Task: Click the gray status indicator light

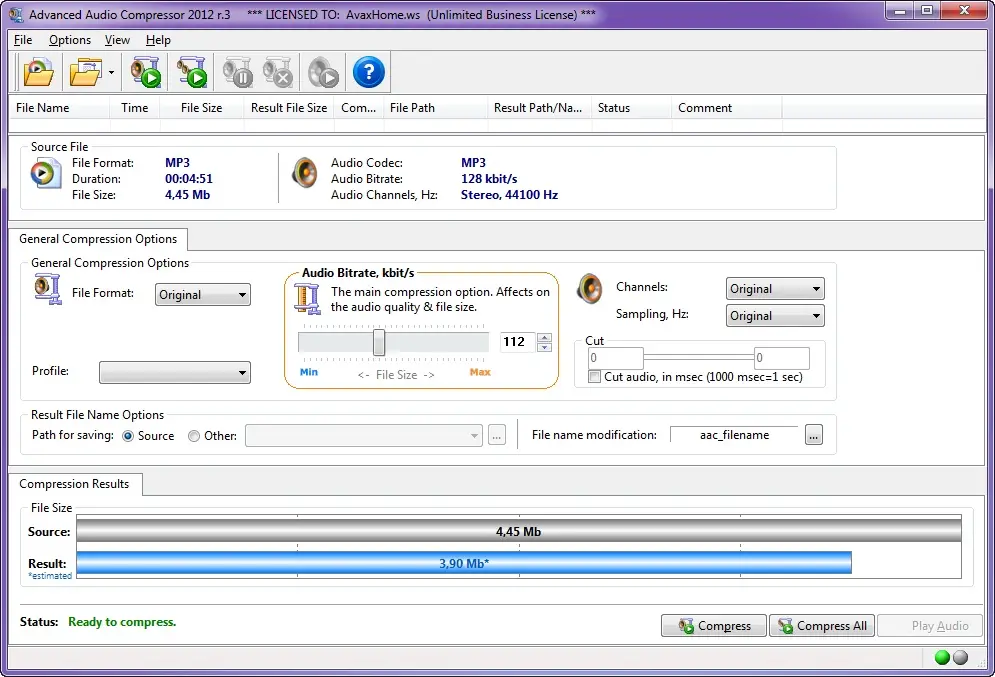Action: coord(961,657)
